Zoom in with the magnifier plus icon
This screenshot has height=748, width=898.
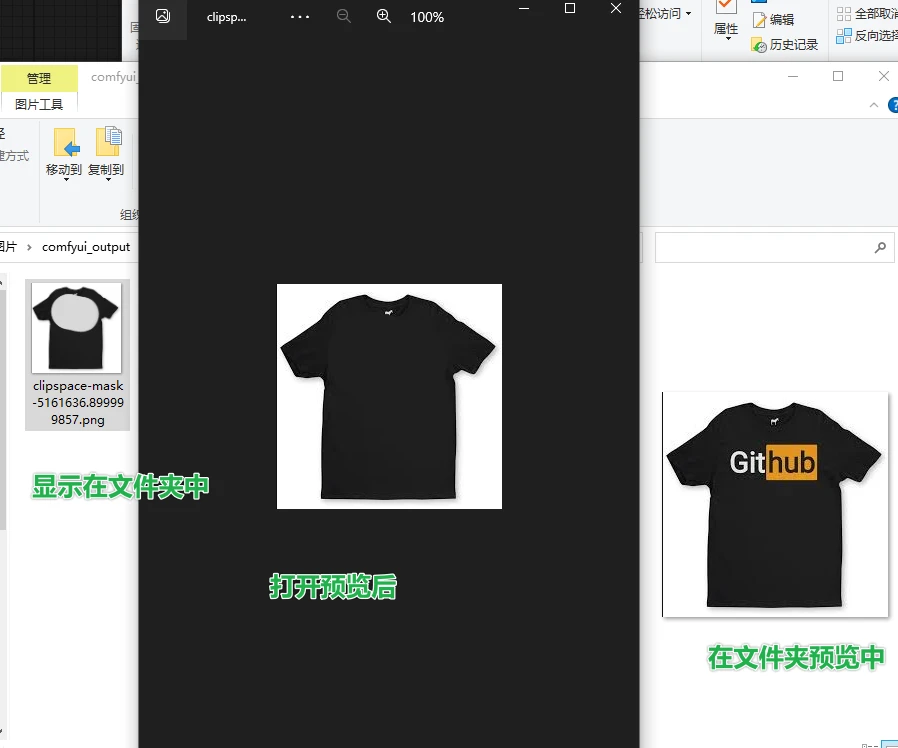(x=383, y=17)
